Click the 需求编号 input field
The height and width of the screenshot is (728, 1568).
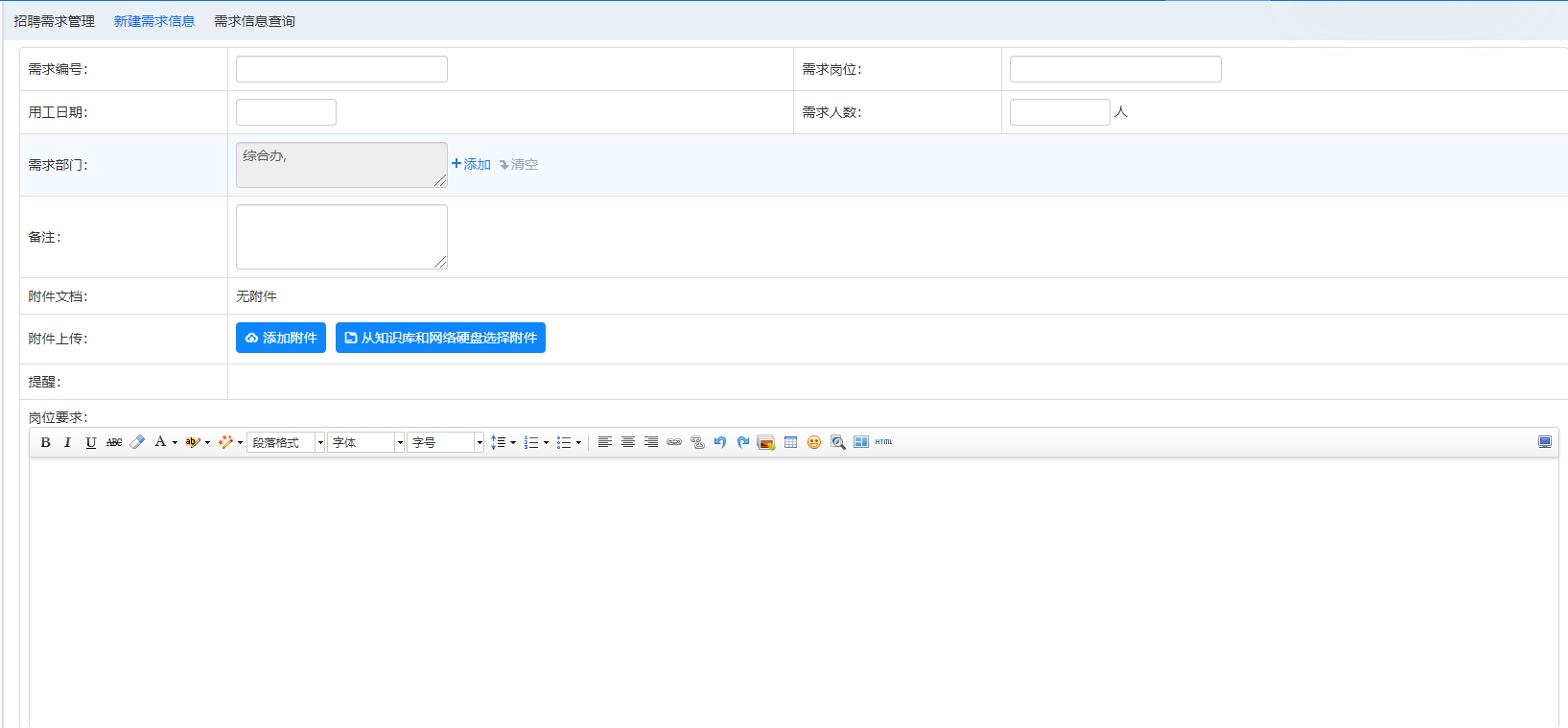click(341, 69)
